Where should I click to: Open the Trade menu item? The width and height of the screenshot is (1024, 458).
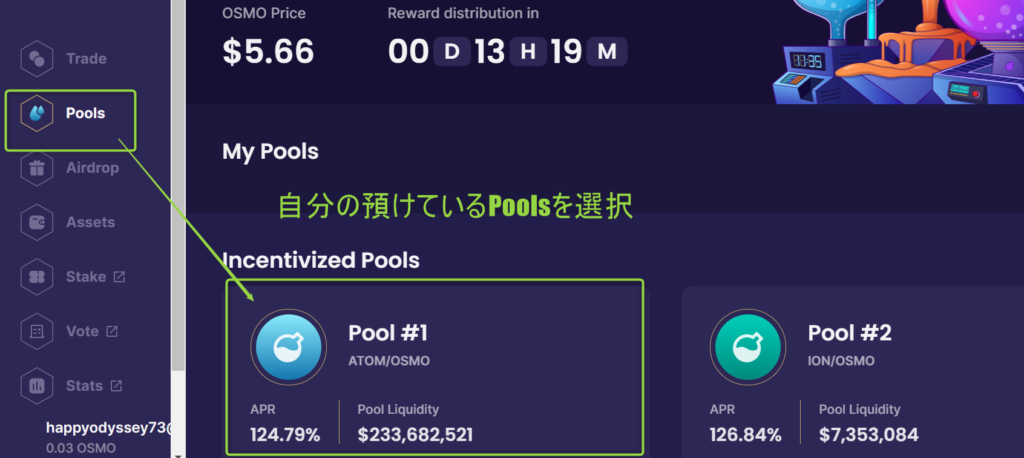(x=86, y=59)
